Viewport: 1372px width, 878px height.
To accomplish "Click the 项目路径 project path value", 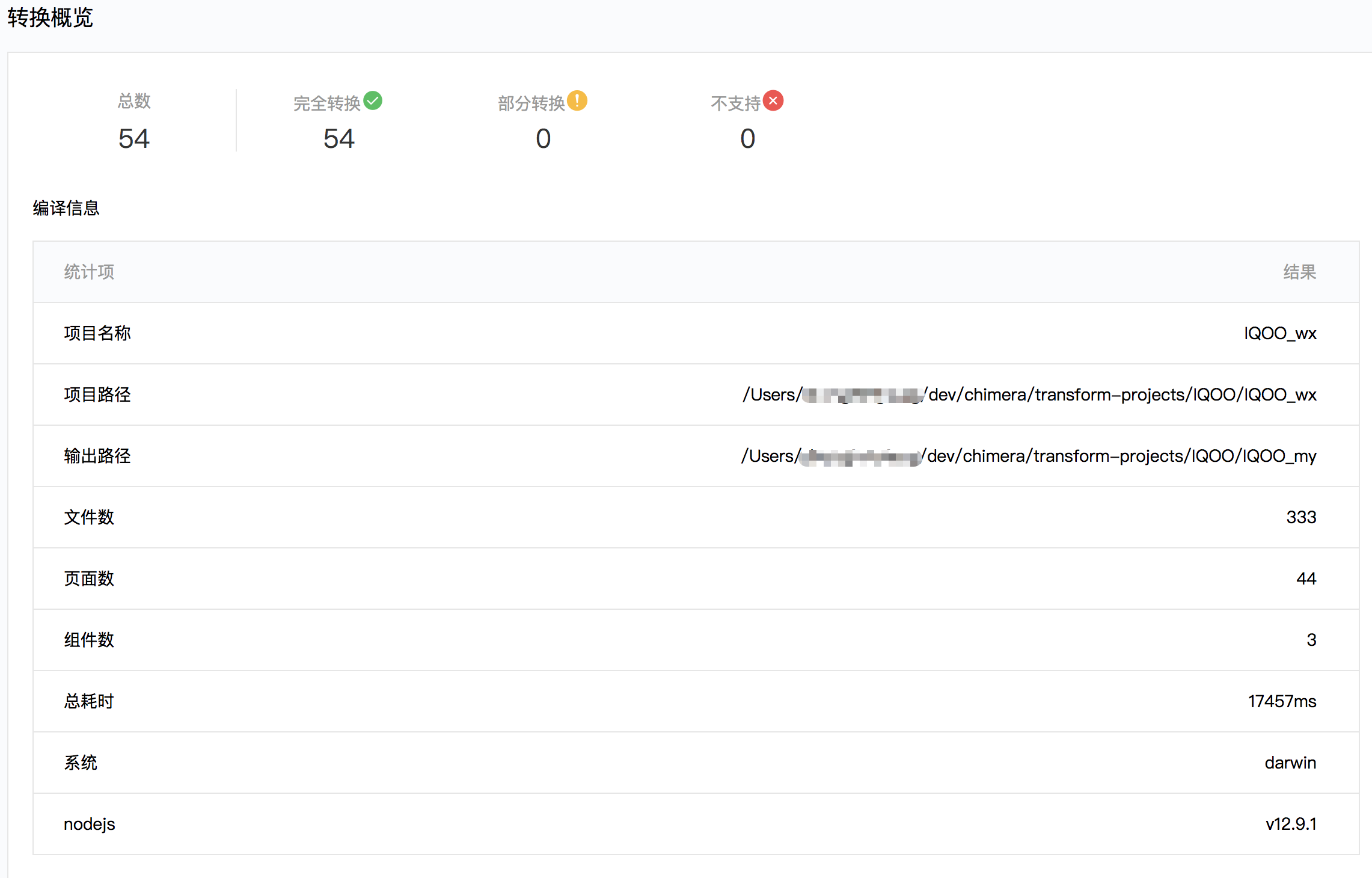I will 1029,394.
